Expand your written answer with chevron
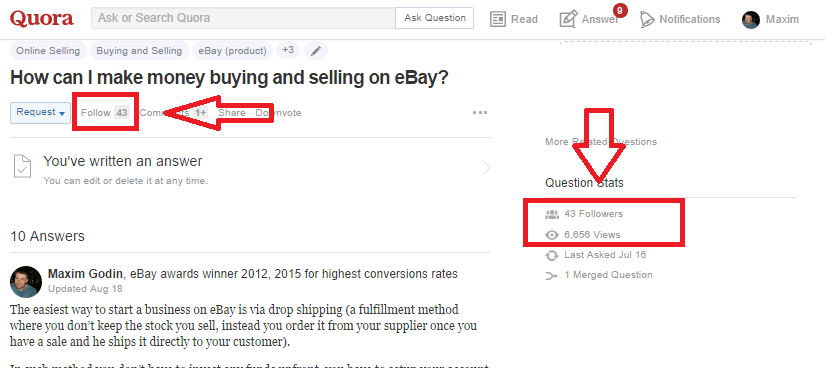Viewport: 825px width, 368px height. pos(486,168)
